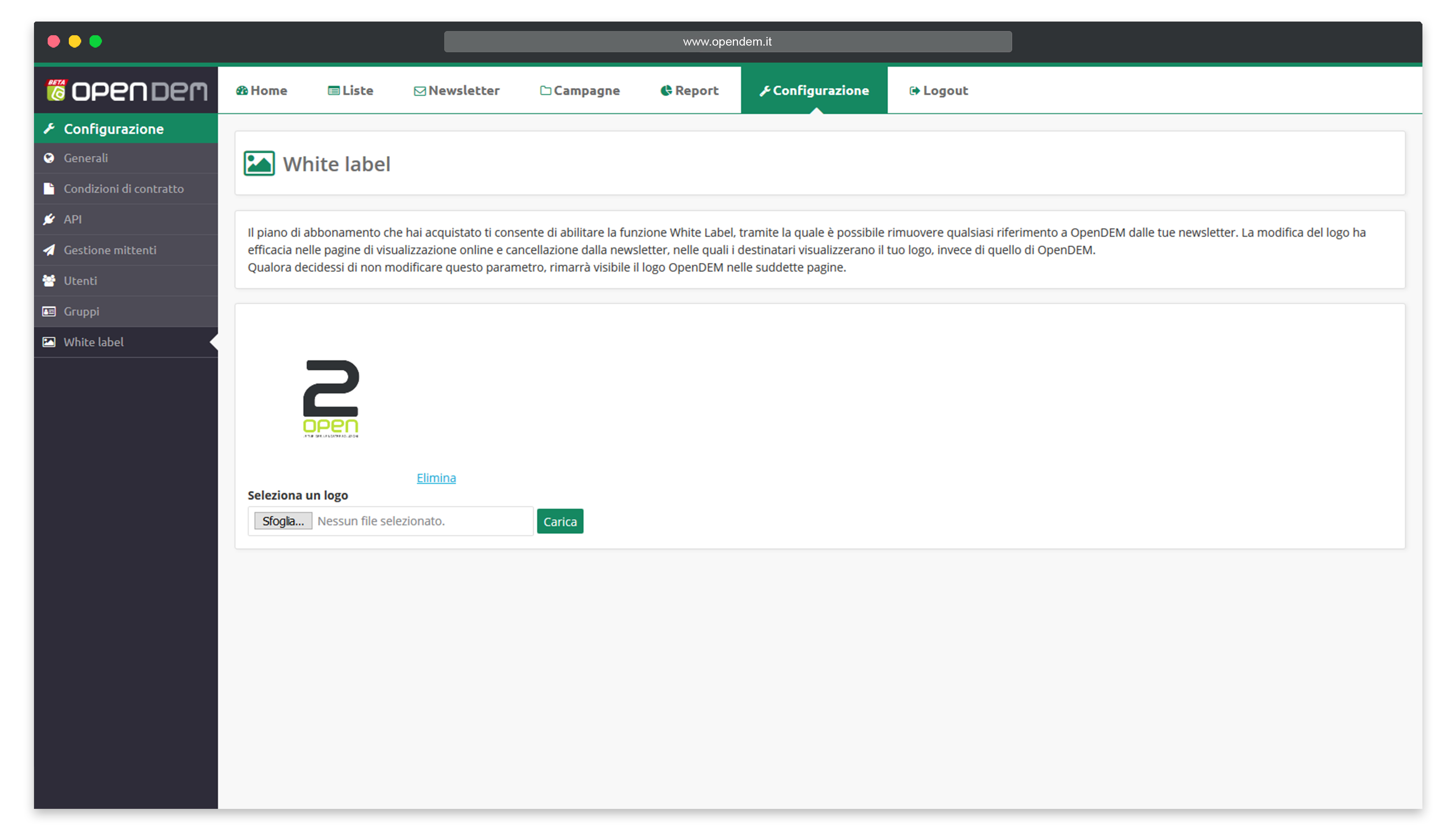Click the OpenDEM logo

[x=127, y=90]
